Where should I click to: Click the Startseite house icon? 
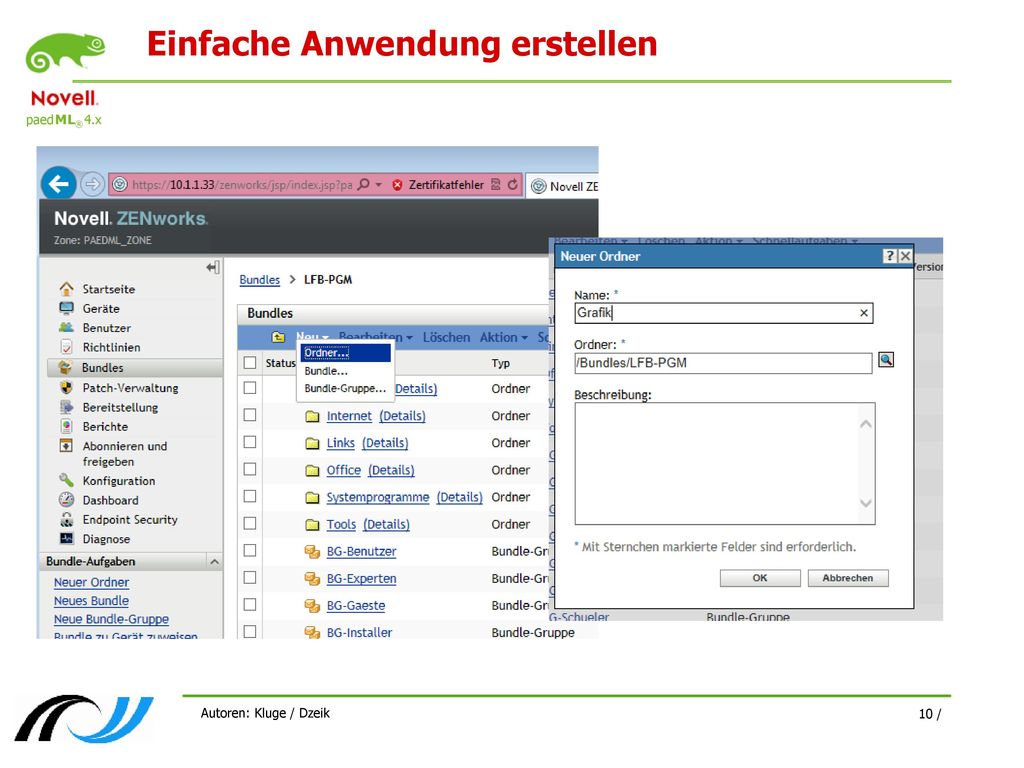tap(66, 289)
